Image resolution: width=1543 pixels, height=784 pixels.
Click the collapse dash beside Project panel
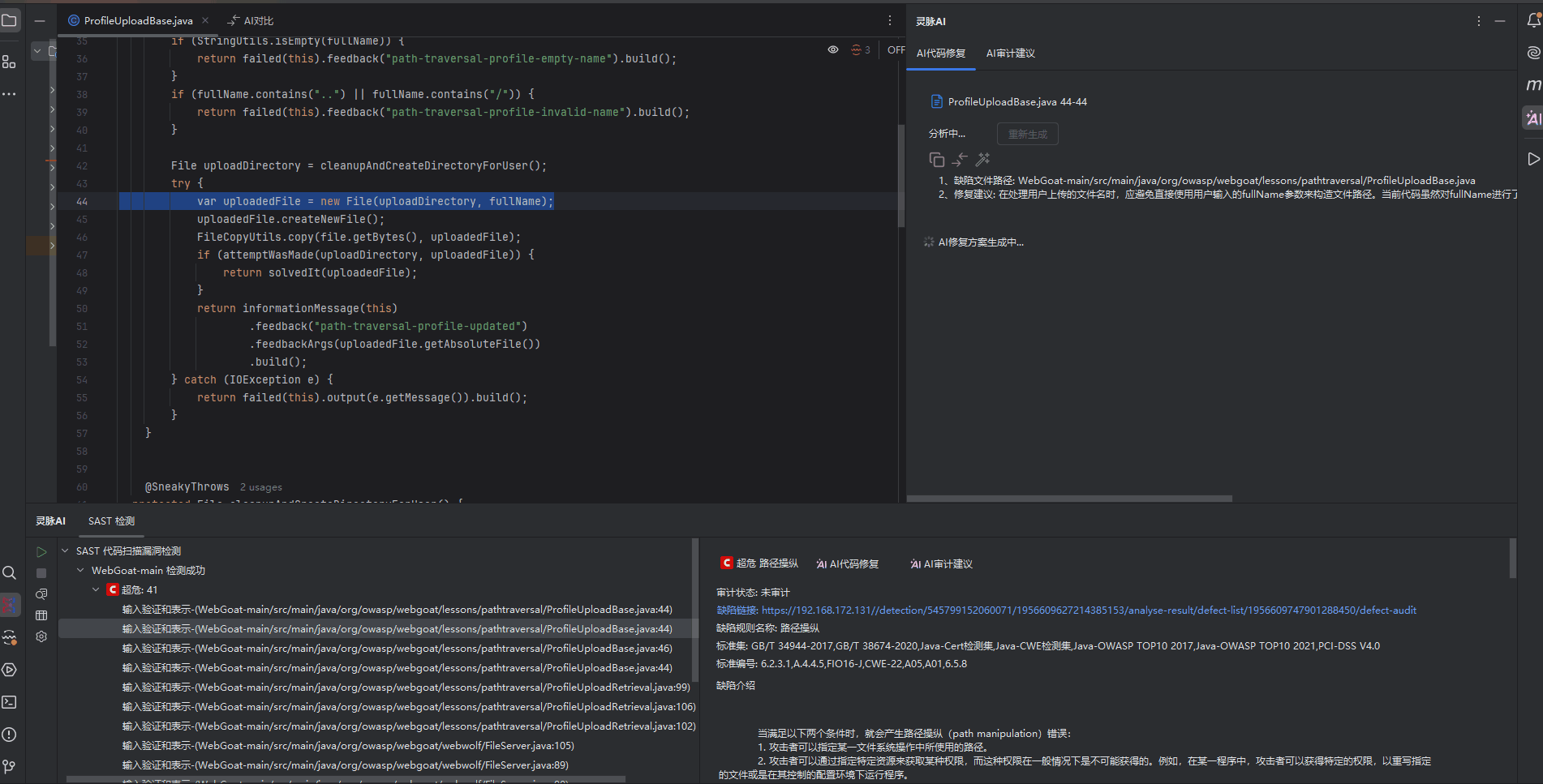pos(40,20)
